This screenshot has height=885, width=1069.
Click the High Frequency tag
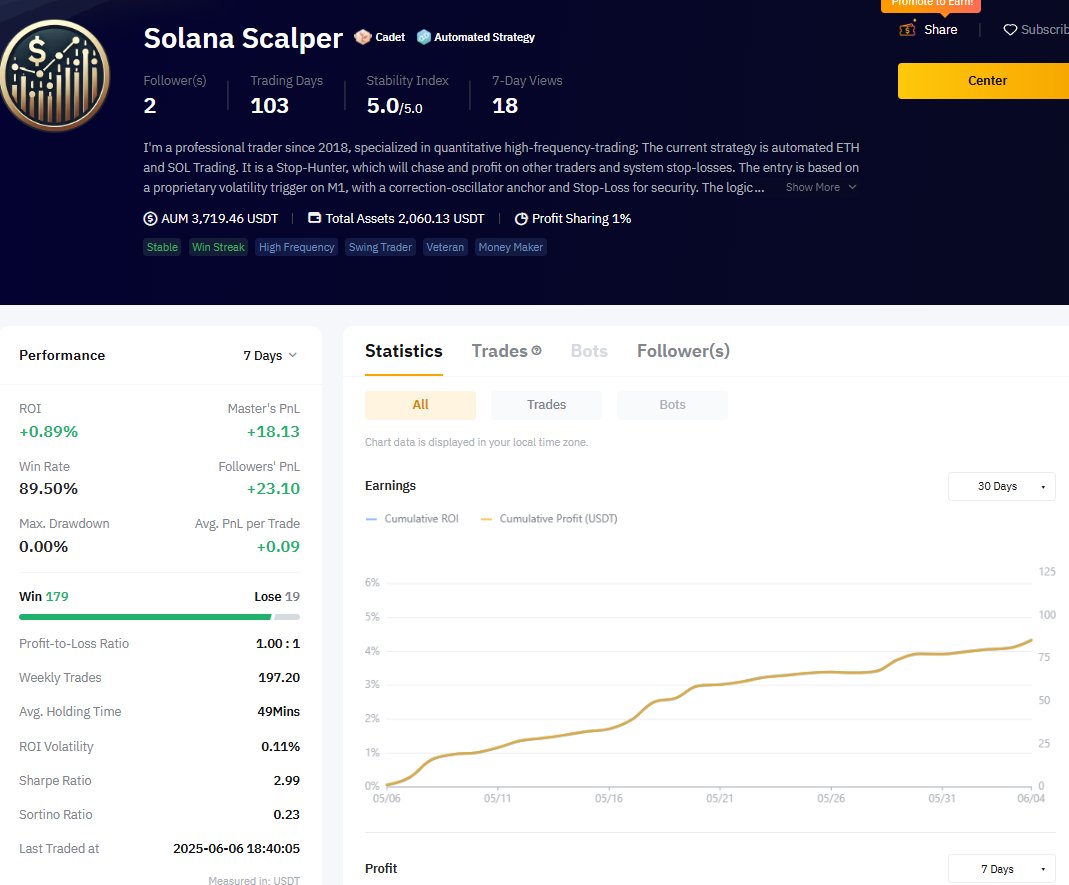297,247
